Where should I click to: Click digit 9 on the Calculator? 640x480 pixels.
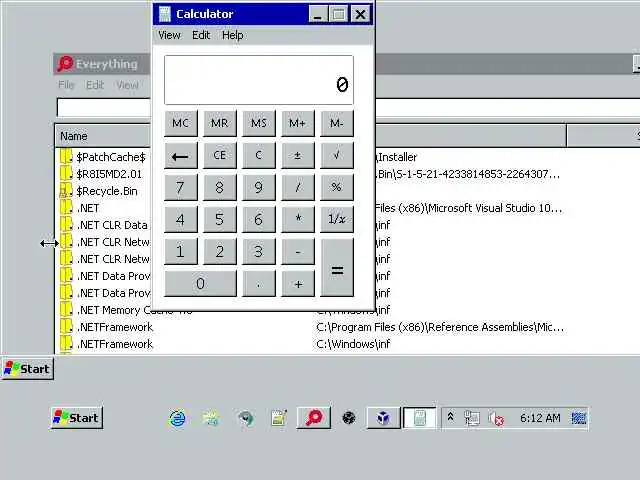tap(259, 187)
